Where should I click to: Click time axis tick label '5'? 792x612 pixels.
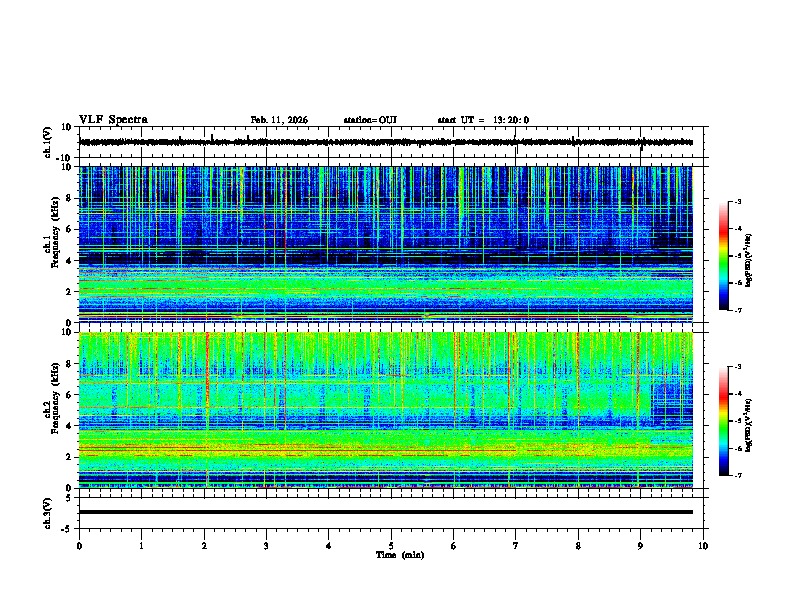pyautogui.click(x=391, y=546)
